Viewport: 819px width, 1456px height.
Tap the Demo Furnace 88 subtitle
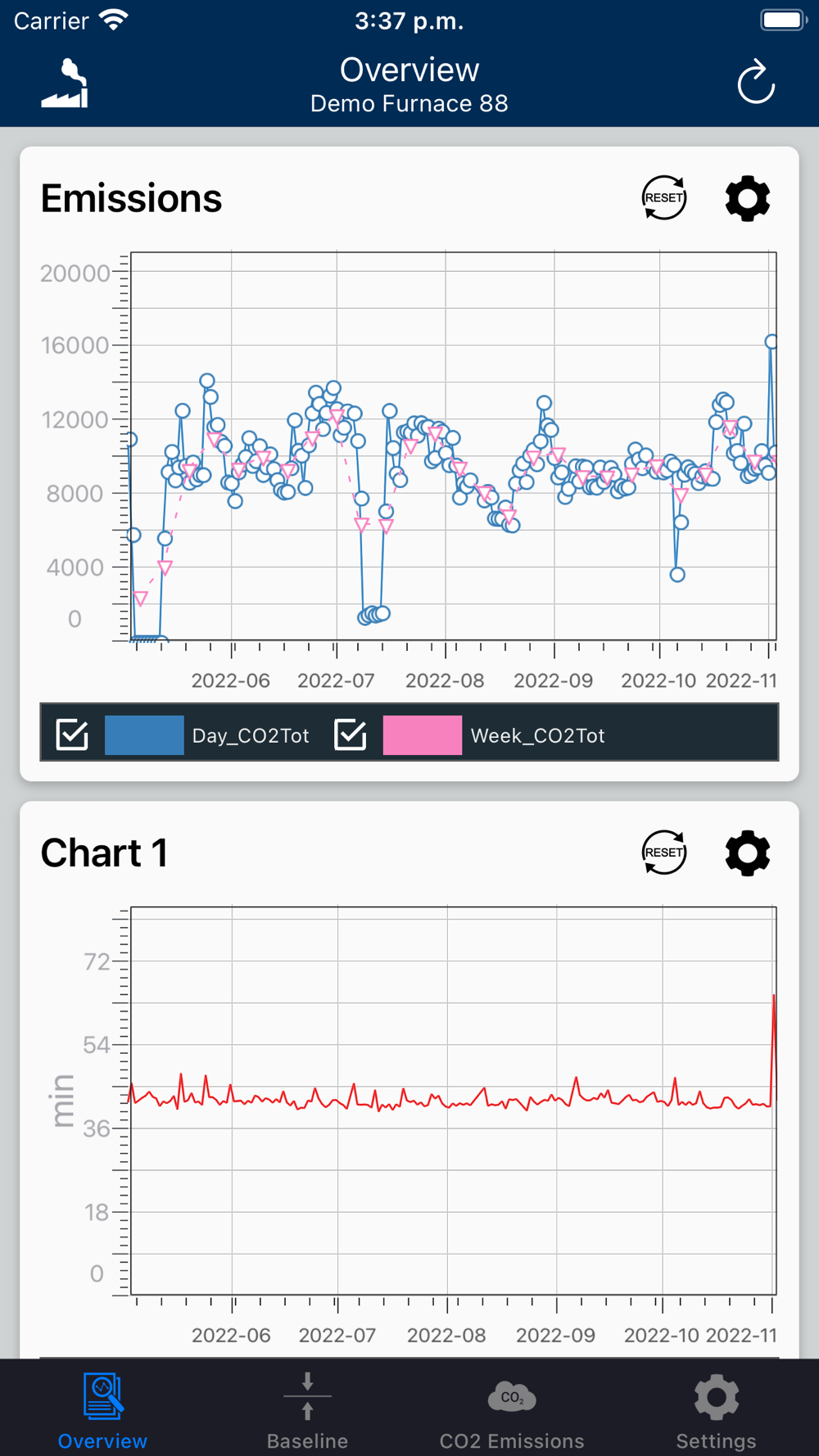pos(409,104)
